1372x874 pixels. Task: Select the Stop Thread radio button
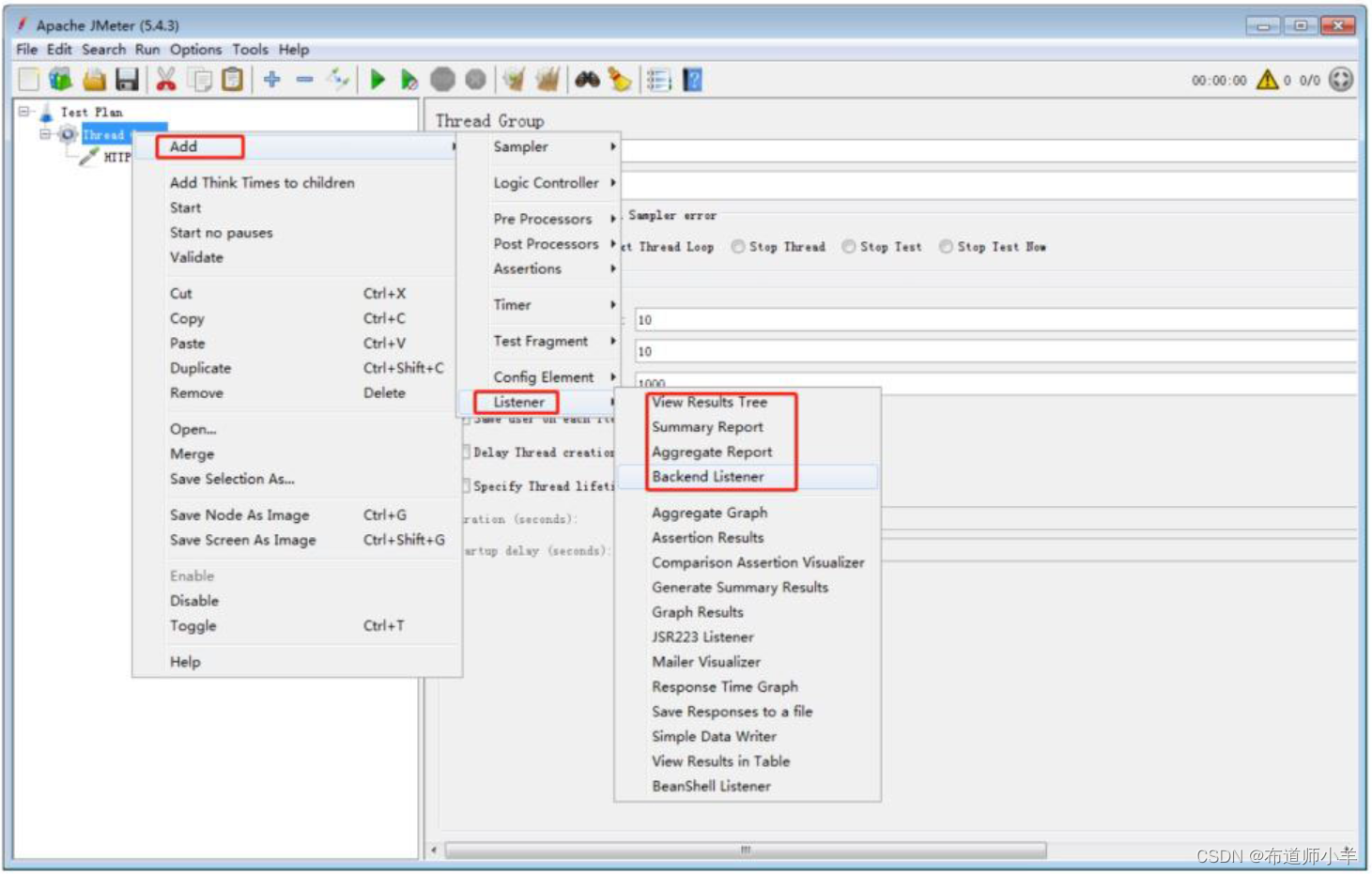(x=738, y=247)
